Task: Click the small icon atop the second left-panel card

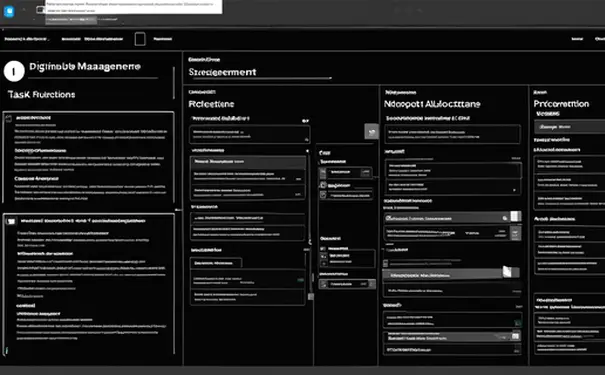Action: [x=11, y=221]
